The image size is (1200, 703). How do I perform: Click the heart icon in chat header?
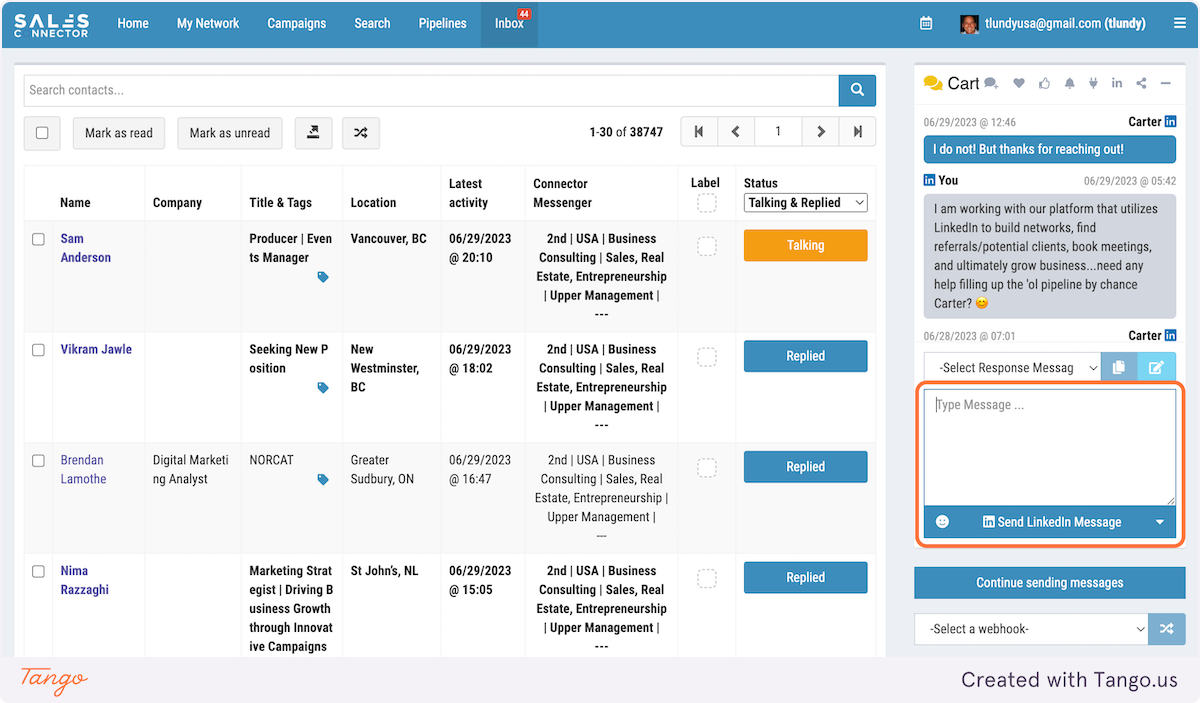(1019, 84)
